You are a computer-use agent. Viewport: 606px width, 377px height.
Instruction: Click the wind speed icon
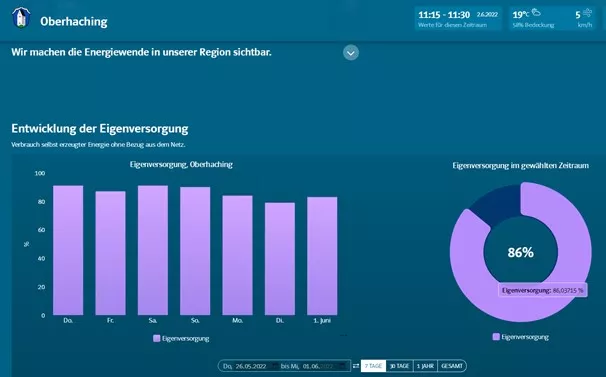pyautogui.click(x=587, y=12)
